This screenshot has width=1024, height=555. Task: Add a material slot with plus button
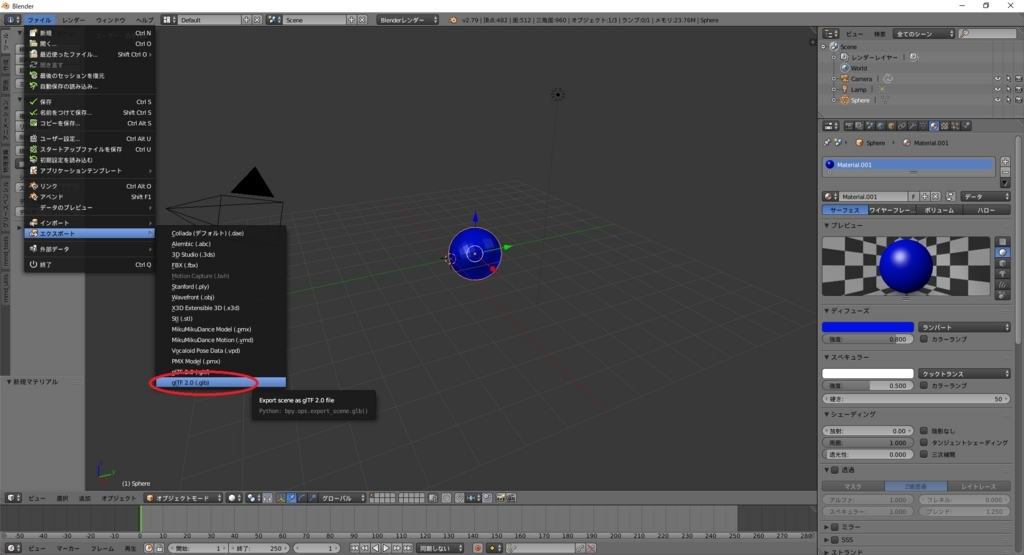[x=1005, y=161]
